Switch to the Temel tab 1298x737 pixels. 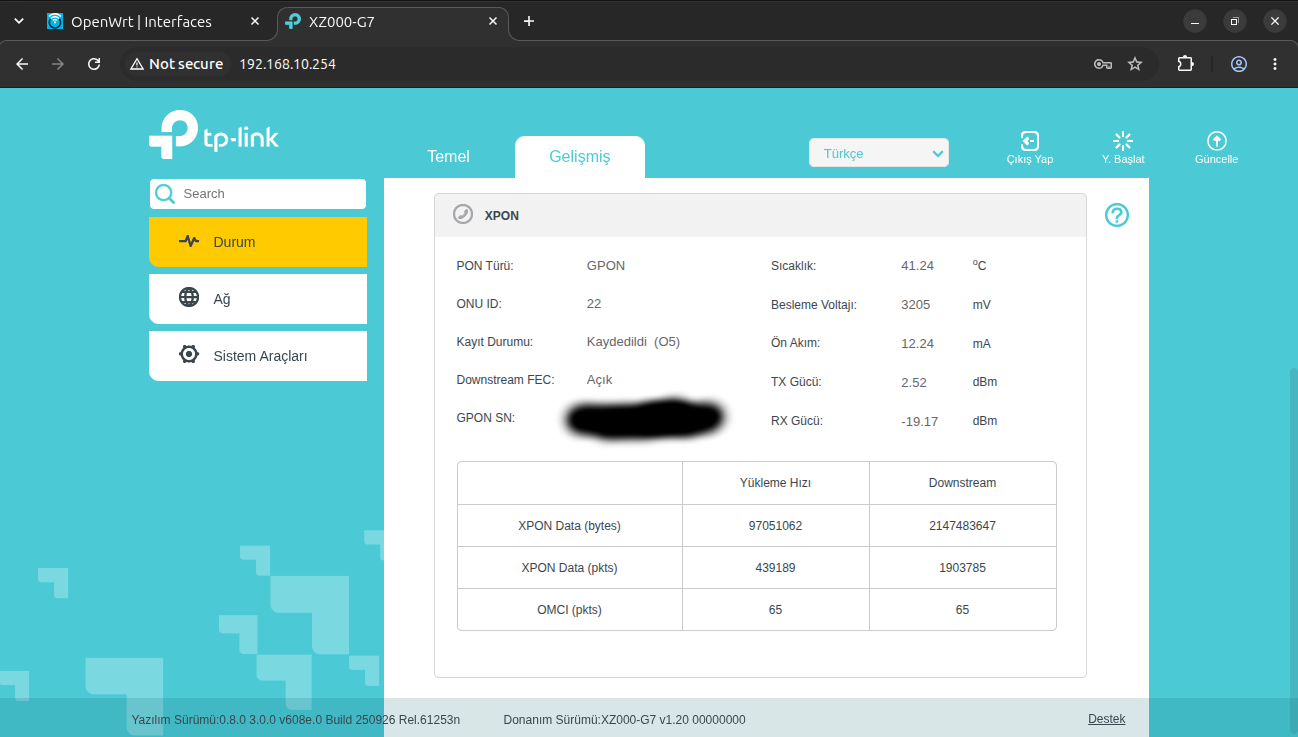point(448,157)
